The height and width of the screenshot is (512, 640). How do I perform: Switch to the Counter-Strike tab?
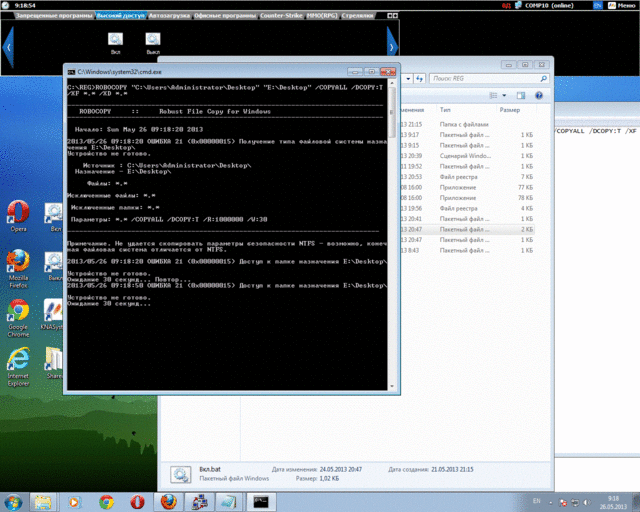point(281,16)
